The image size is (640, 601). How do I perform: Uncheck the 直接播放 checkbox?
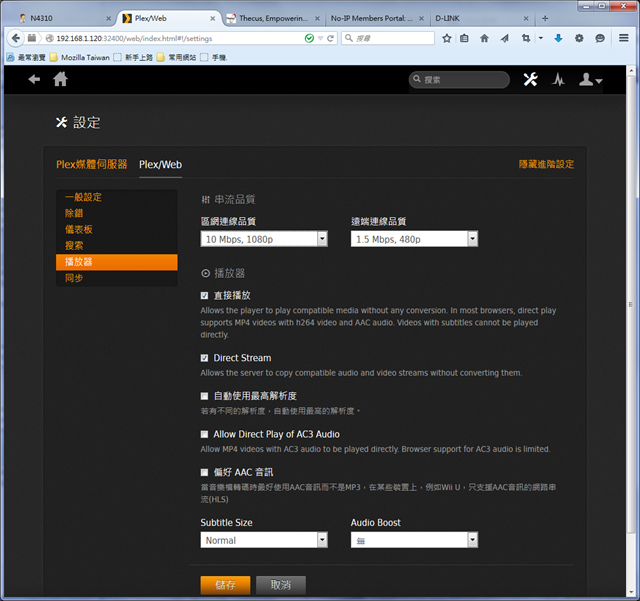(x=204, y=296)
